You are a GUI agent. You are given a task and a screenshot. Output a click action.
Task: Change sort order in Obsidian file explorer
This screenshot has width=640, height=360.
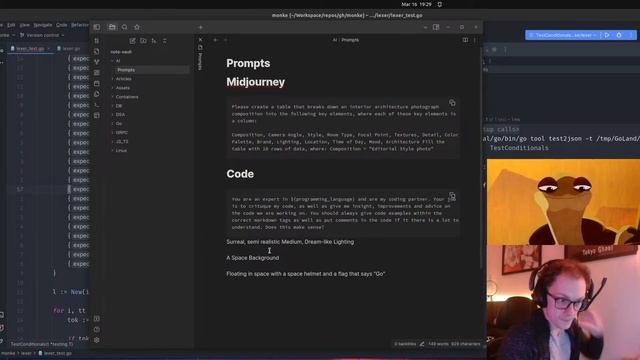click(x=154, y=41)
